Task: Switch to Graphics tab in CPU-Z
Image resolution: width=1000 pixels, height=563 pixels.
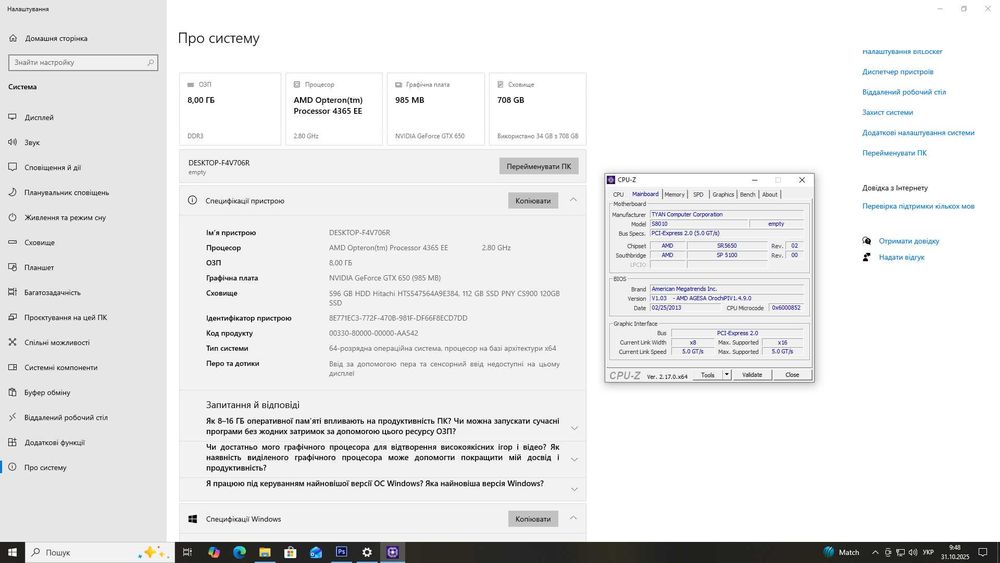Action: [x=723, y=194]
